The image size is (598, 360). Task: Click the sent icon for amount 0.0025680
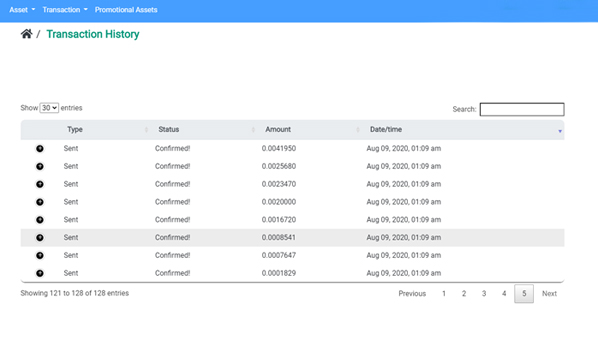[x=40, y=166]
